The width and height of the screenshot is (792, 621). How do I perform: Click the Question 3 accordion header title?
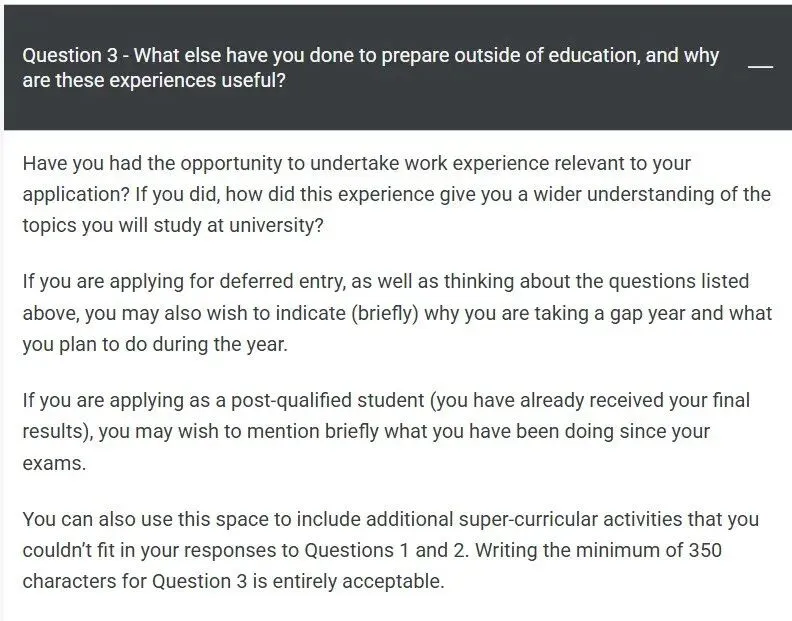(x=370, y=56)
